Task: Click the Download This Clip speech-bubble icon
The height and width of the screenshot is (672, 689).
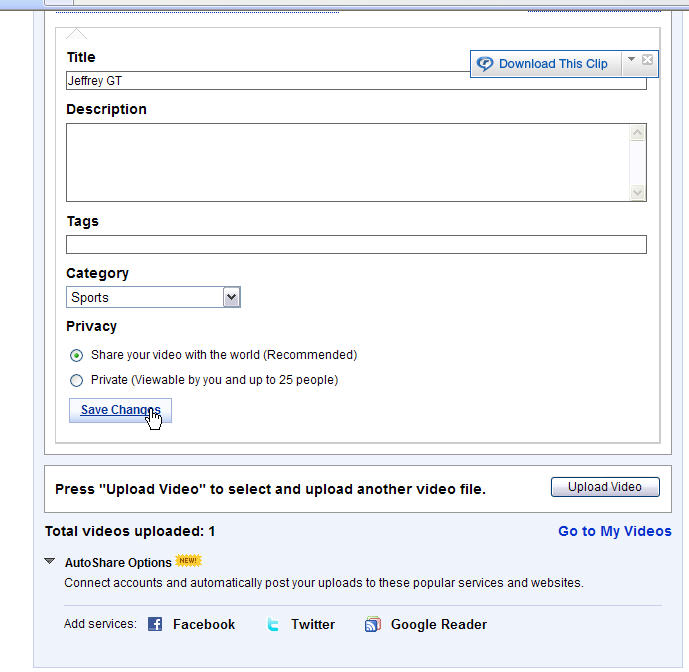Action: pyautogui.click(x=485, y=64)
